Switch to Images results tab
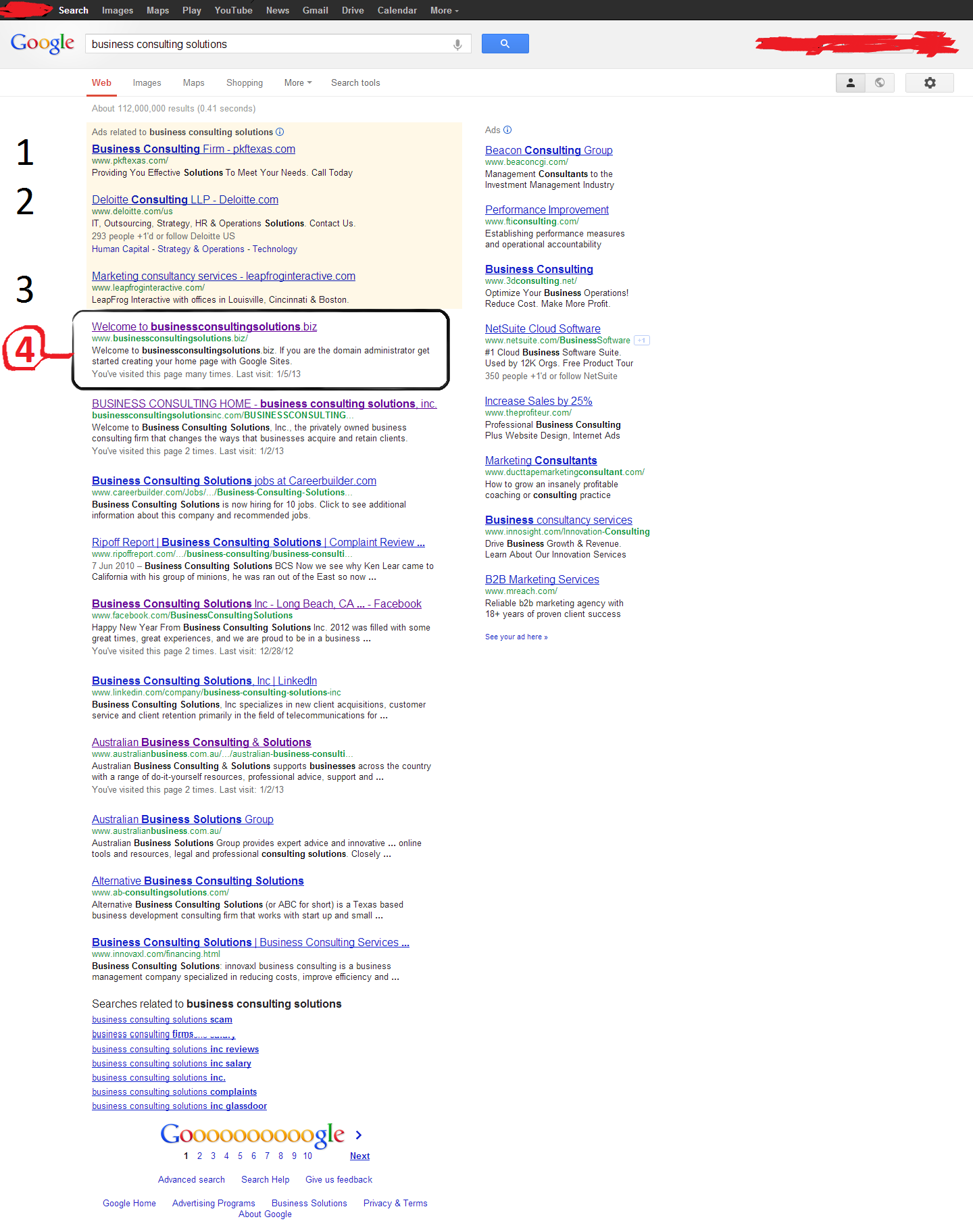 pyautogui.click(x=147, y=82)
